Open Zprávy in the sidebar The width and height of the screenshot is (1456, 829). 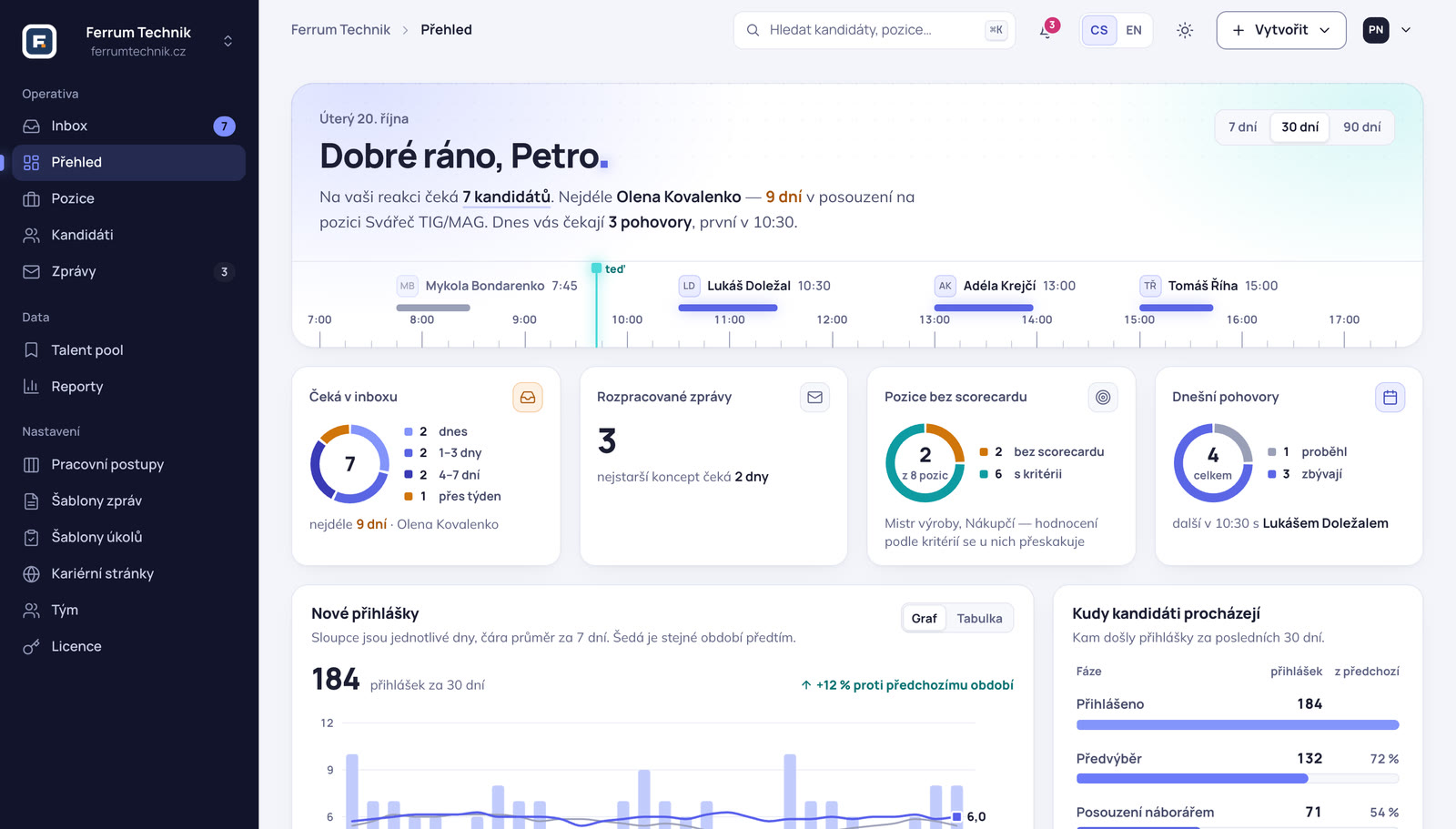[129, 271]
